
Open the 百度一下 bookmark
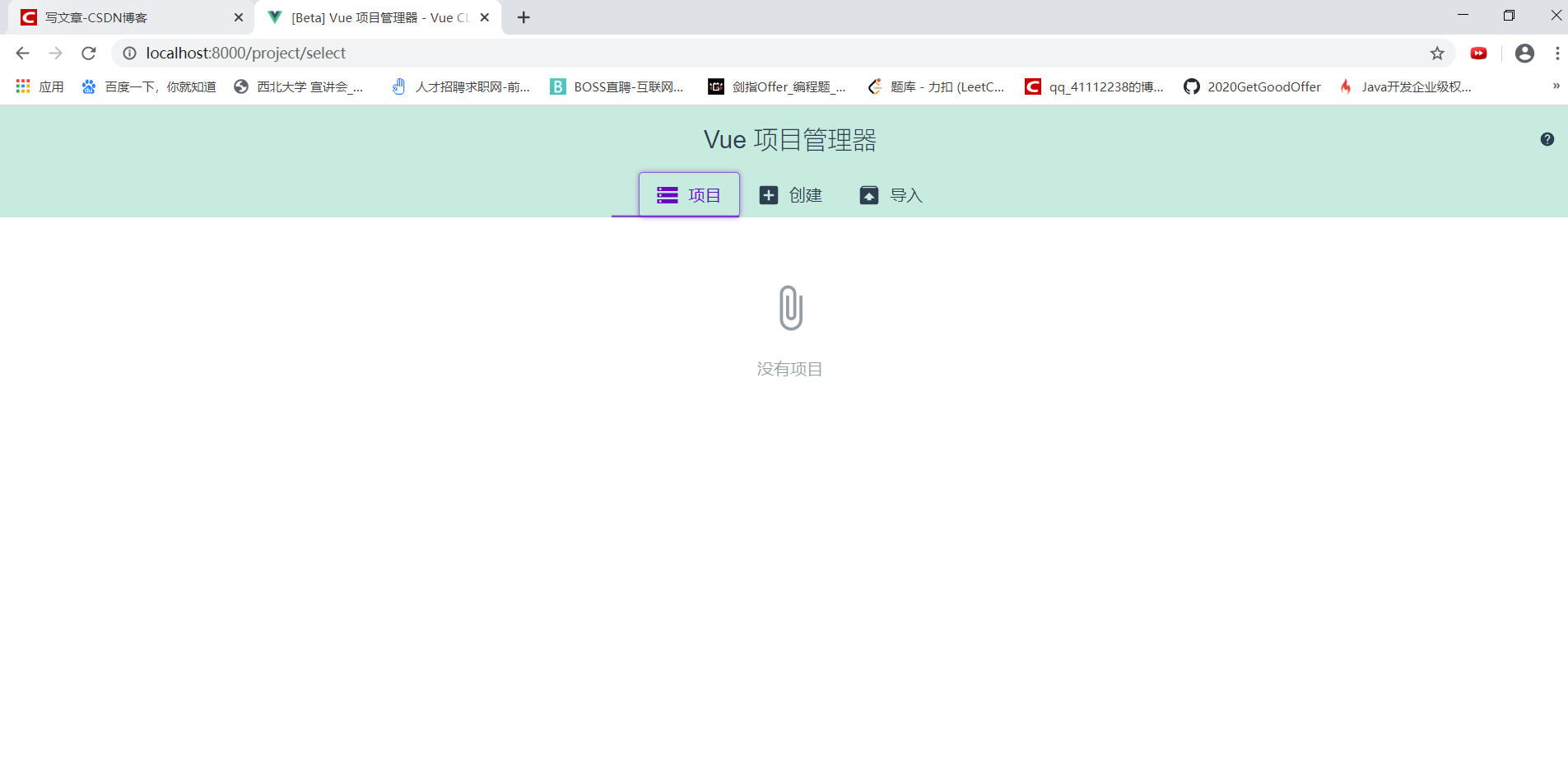click(149, 86)
